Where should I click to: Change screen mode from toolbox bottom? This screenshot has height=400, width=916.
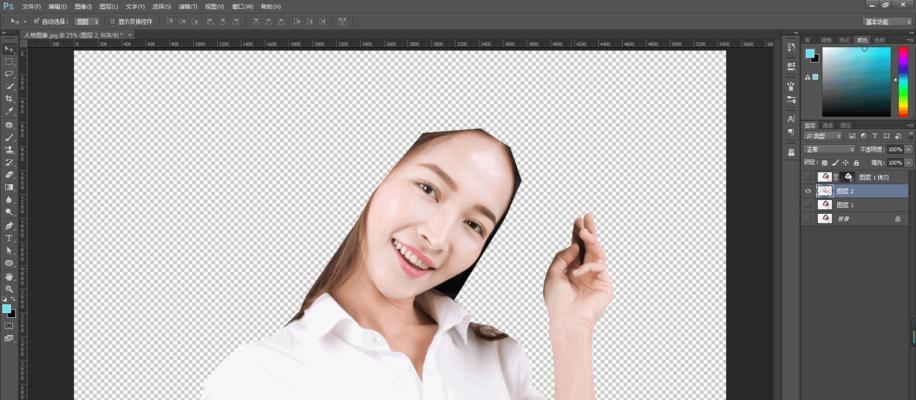pyautogui.click(x=9, y=338)
